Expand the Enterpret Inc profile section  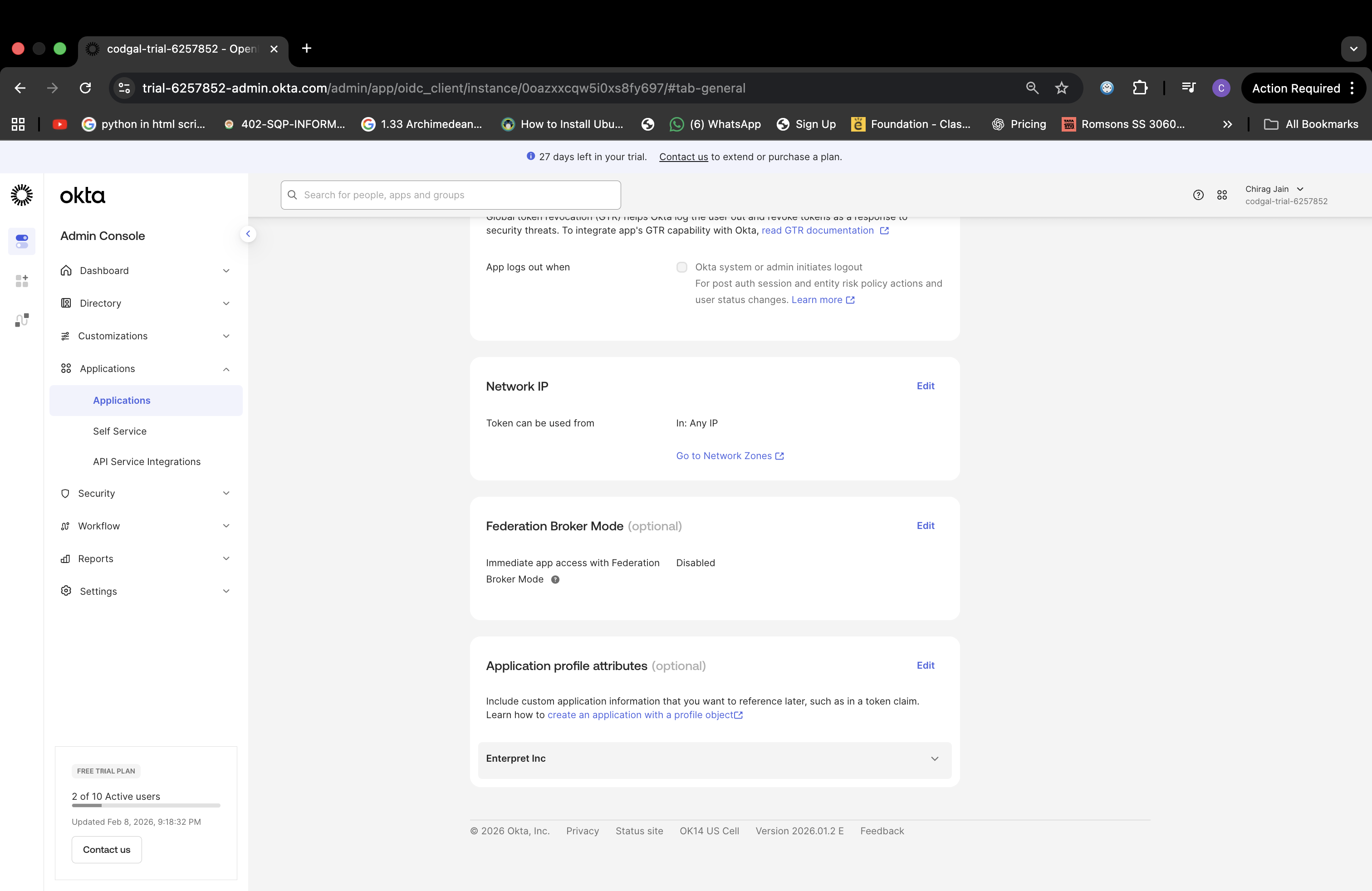(x=714, y=759)
